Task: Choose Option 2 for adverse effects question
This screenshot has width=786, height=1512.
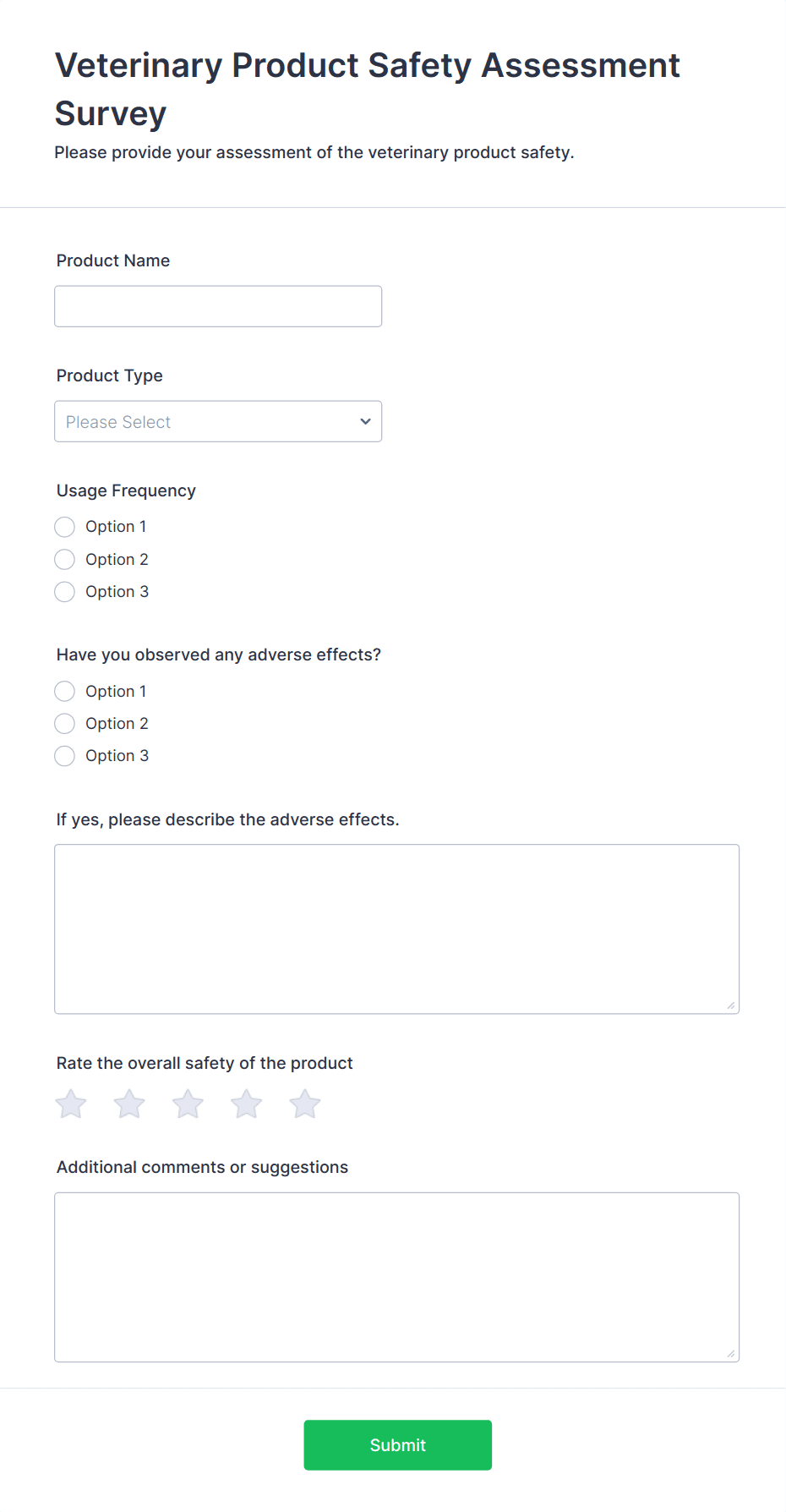Action: 65,724
